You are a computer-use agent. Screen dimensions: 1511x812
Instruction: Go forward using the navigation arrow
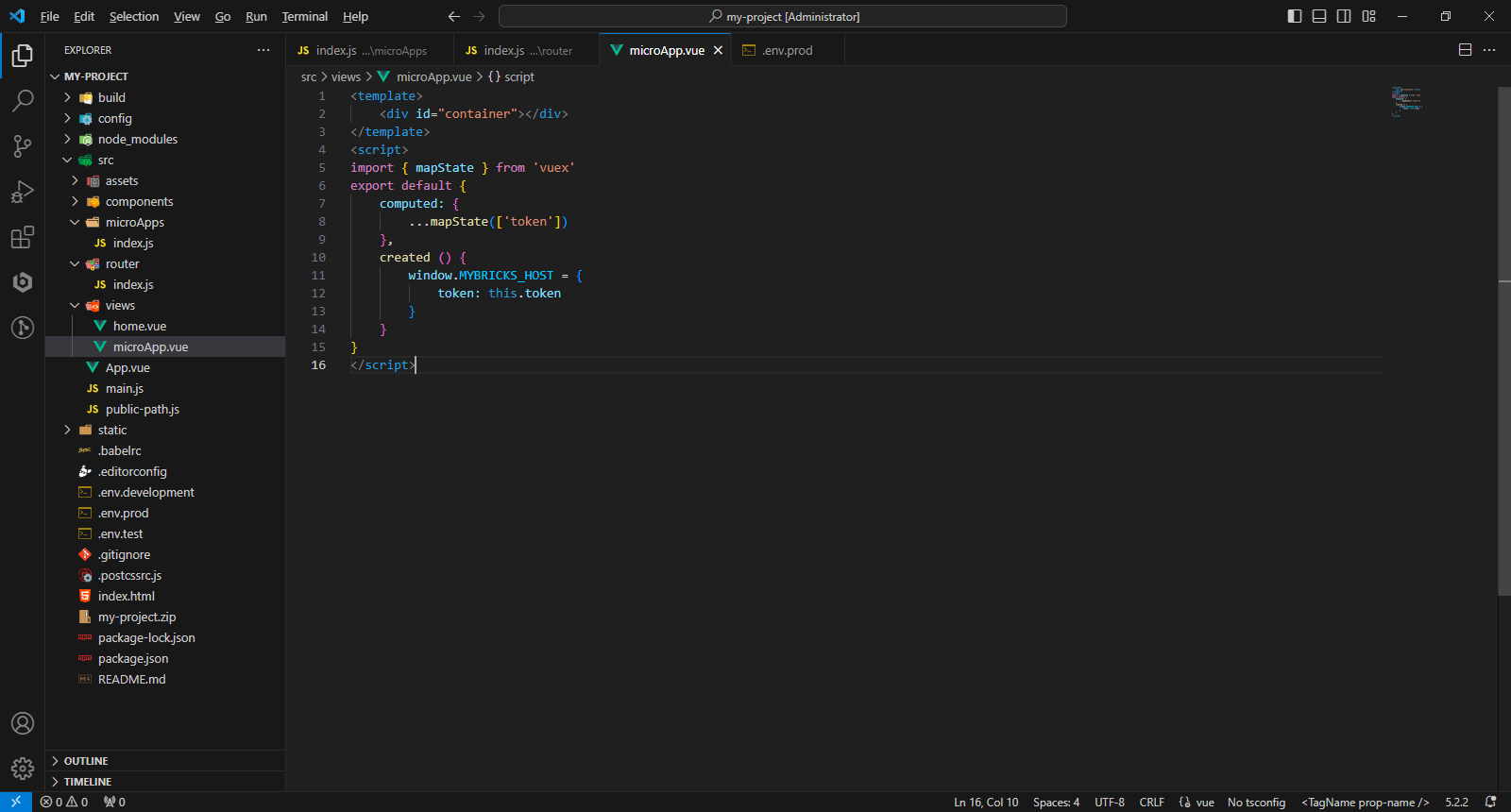point(479,16)
